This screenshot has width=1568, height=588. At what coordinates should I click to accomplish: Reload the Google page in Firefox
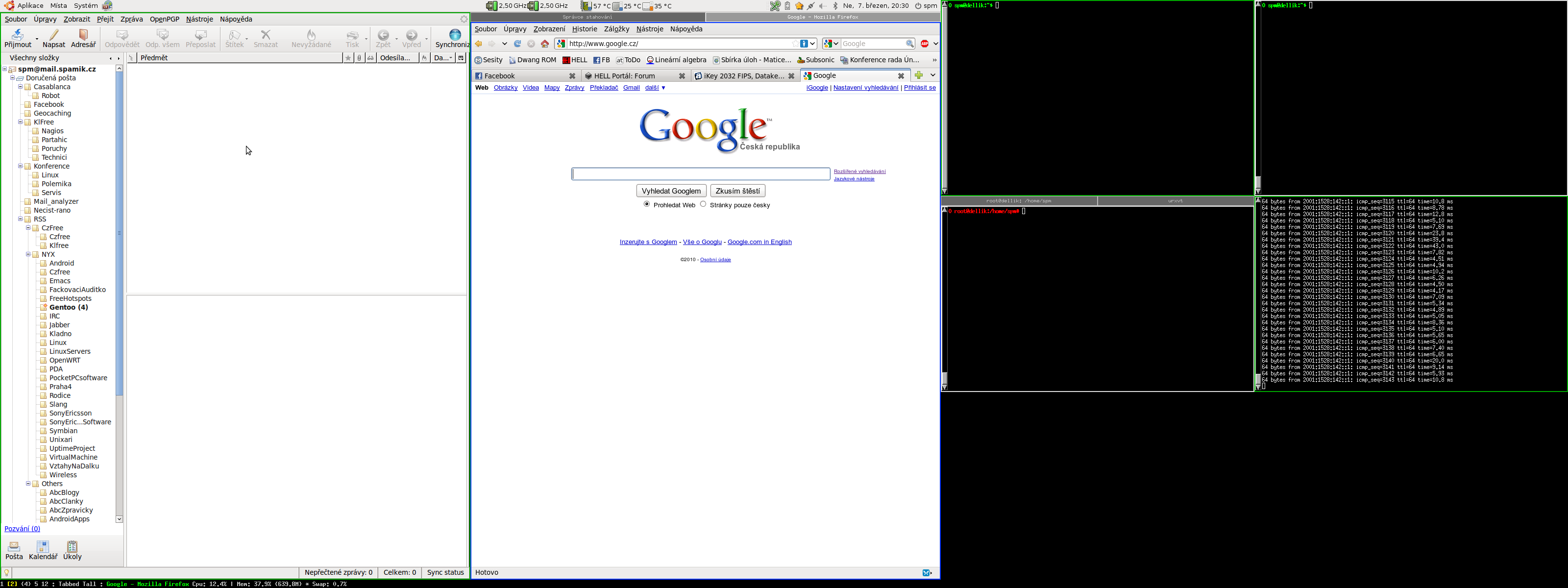click(517, 44)
